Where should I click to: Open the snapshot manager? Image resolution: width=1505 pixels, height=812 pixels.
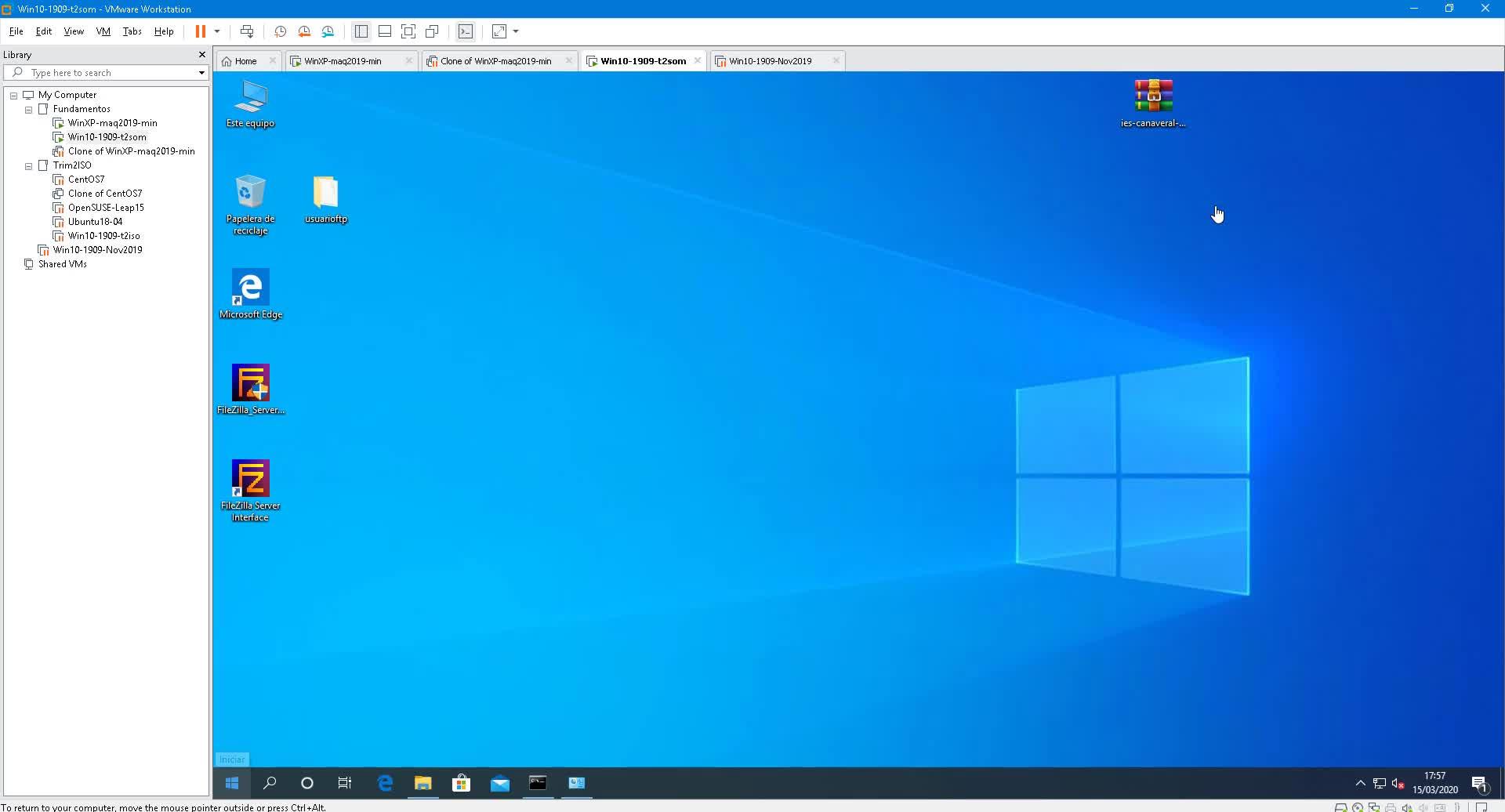(328, 31)
